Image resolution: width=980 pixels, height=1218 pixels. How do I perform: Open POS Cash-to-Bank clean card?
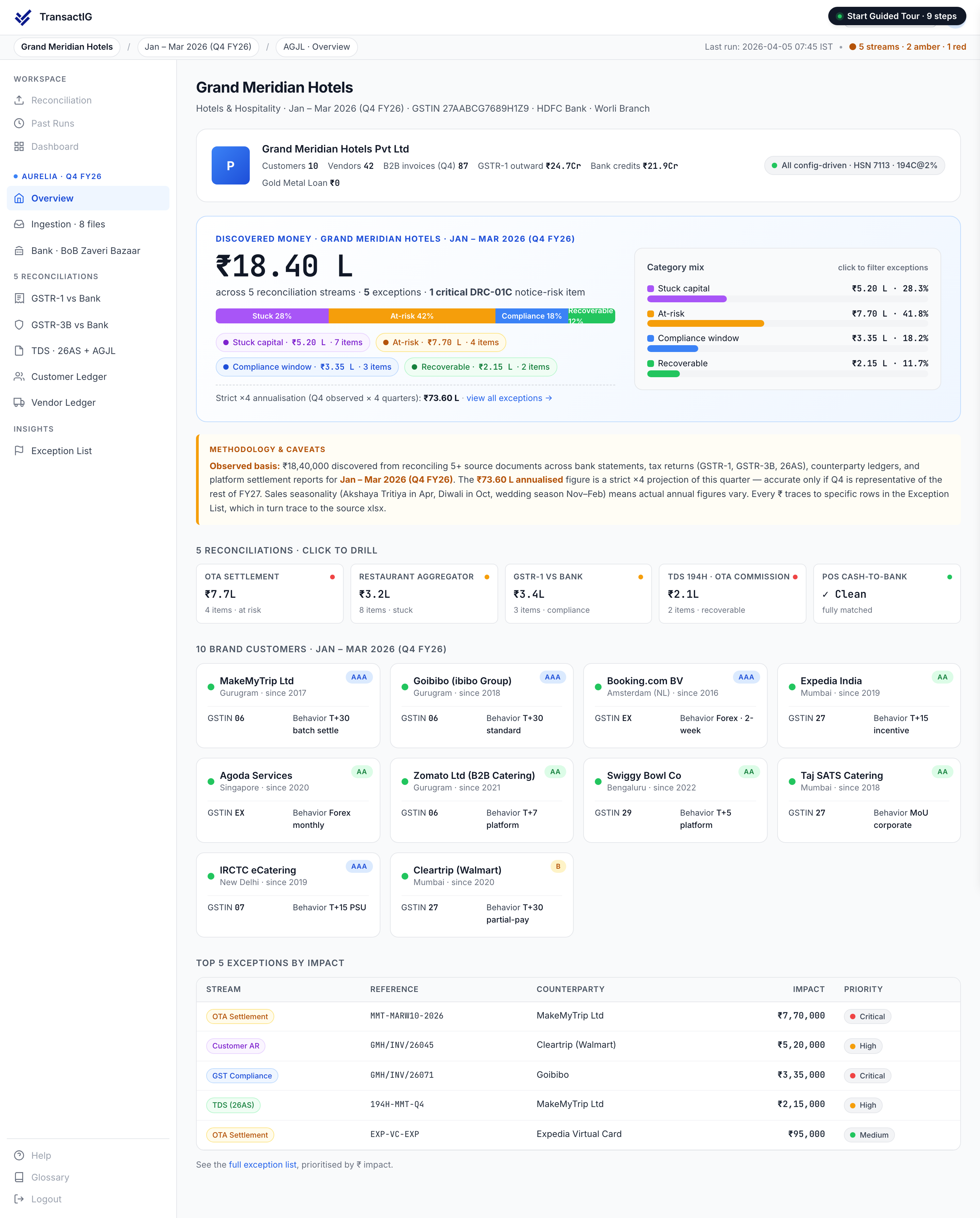click(886, 594)
